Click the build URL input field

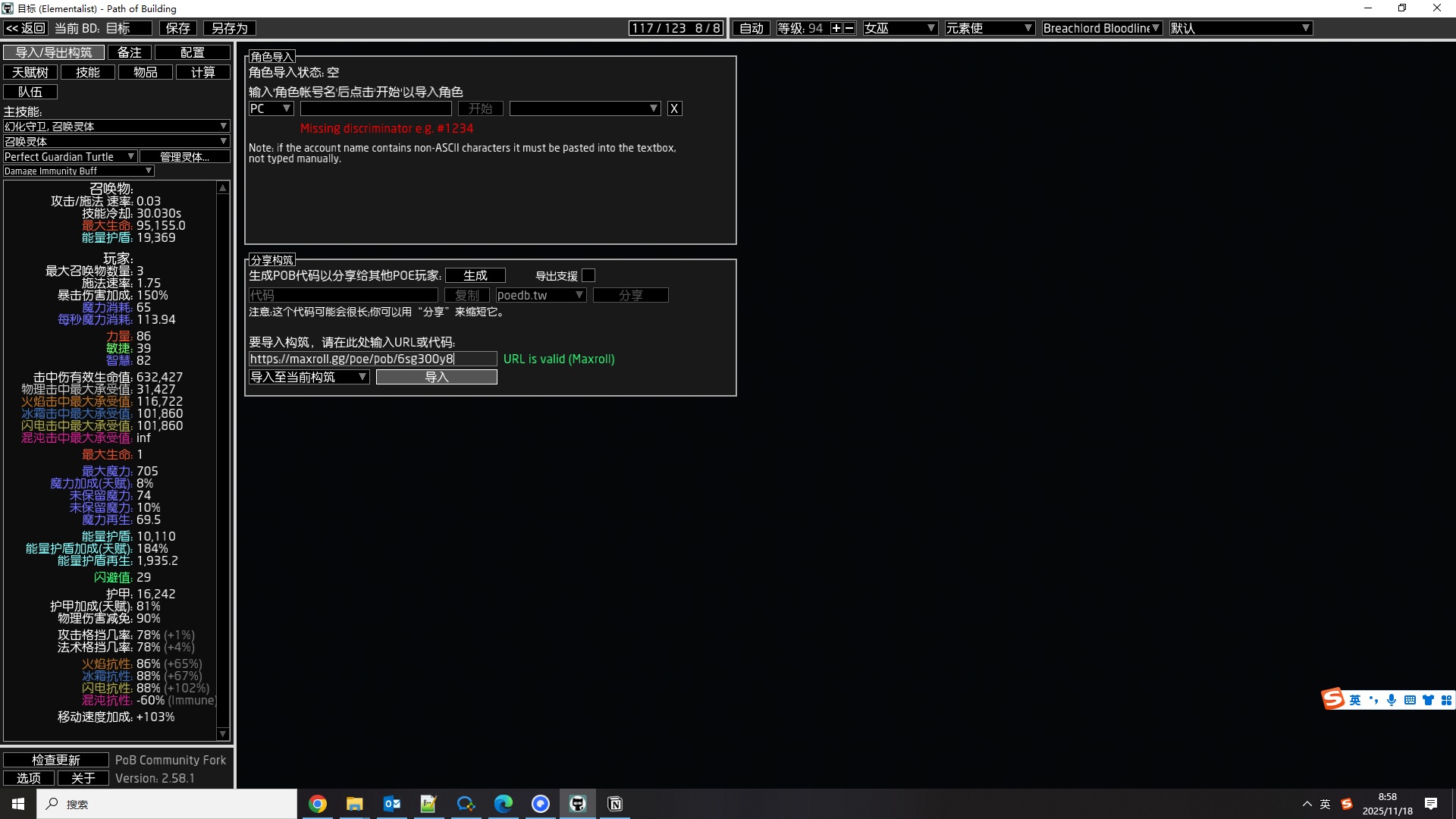pos(372,359)
